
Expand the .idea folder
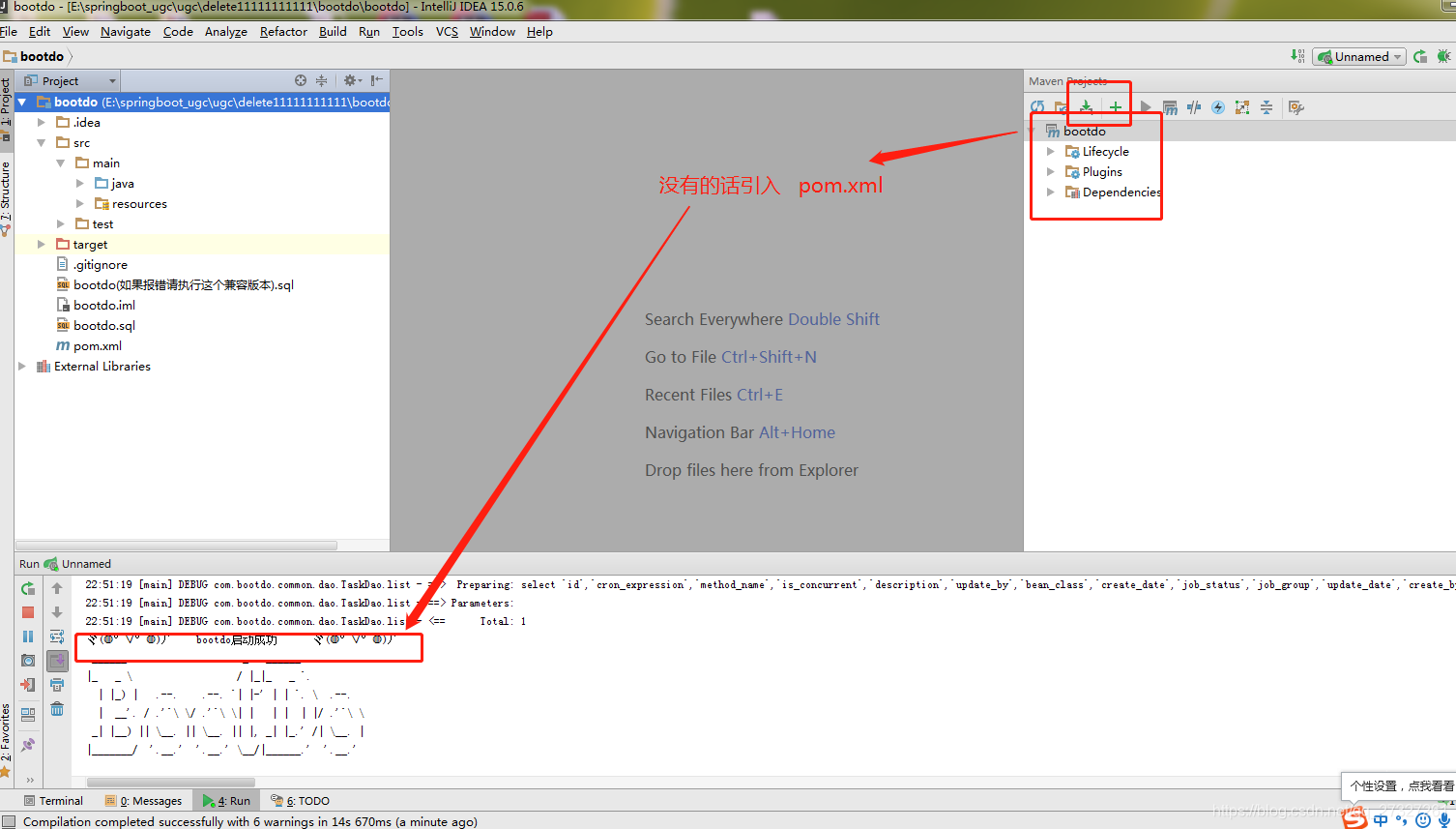coord(42,122)
